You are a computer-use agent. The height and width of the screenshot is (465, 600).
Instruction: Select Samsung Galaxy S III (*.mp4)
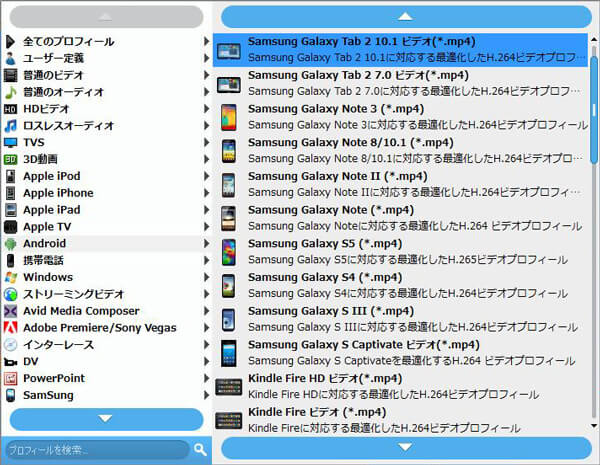(400, 320)
